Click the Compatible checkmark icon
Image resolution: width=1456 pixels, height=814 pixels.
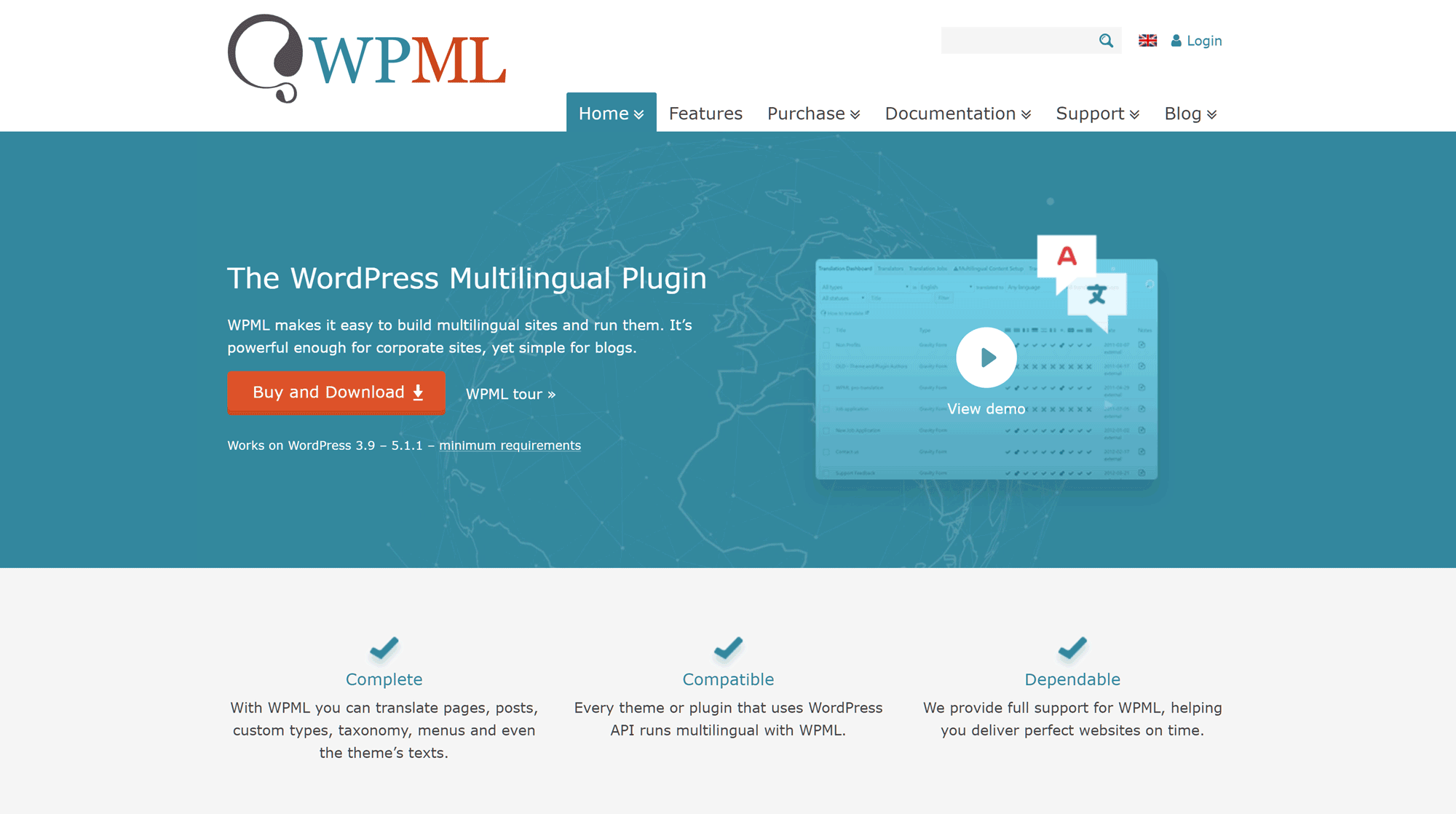(x=727, y=648)
